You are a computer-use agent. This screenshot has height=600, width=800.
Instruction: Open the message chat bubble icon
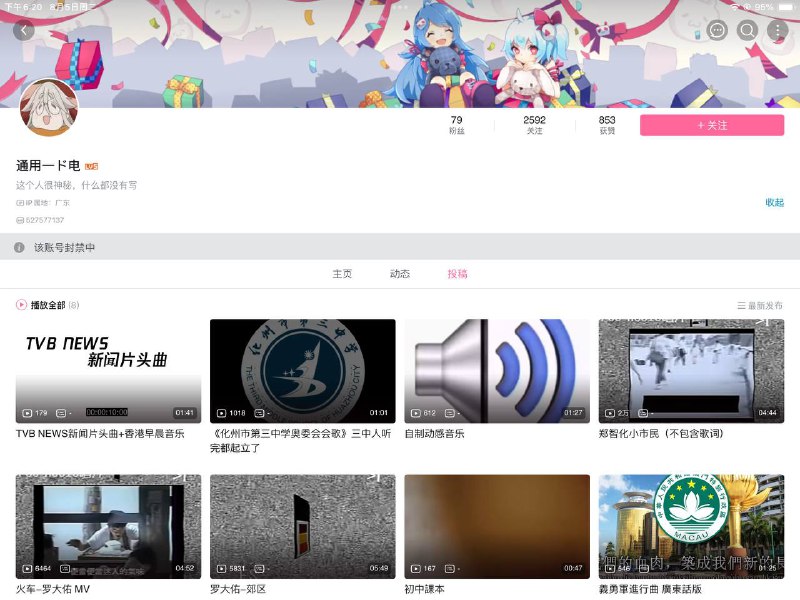click(x=717, y=31)
